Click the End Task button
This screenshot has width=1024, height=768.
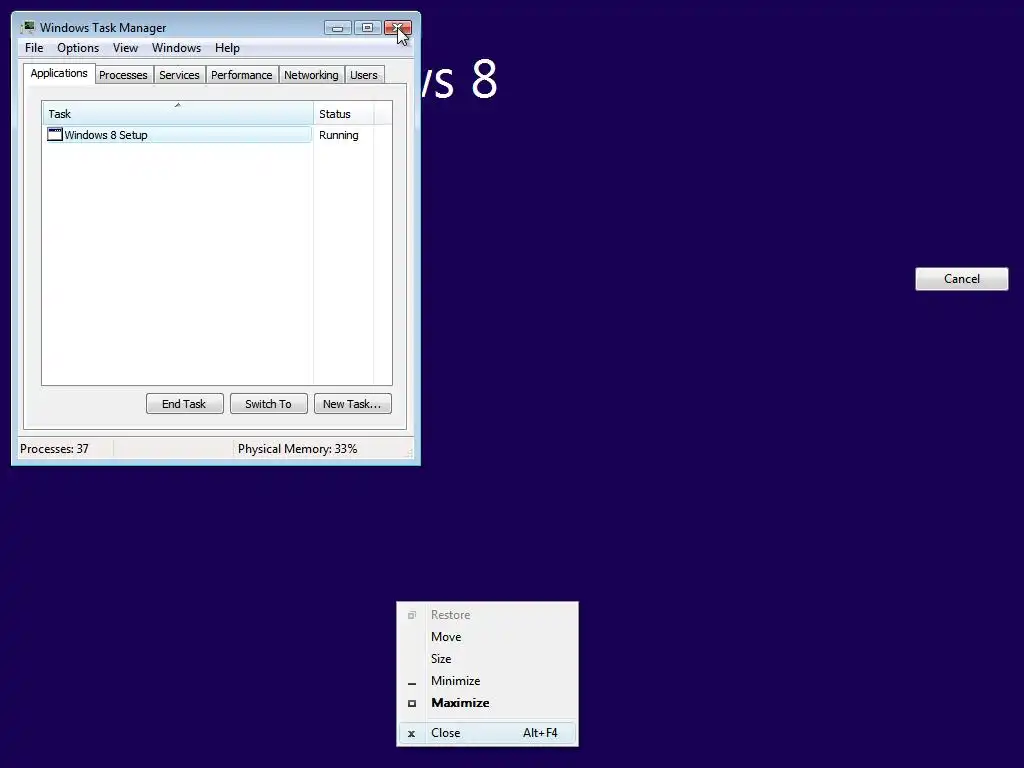(x=185, y=404)
